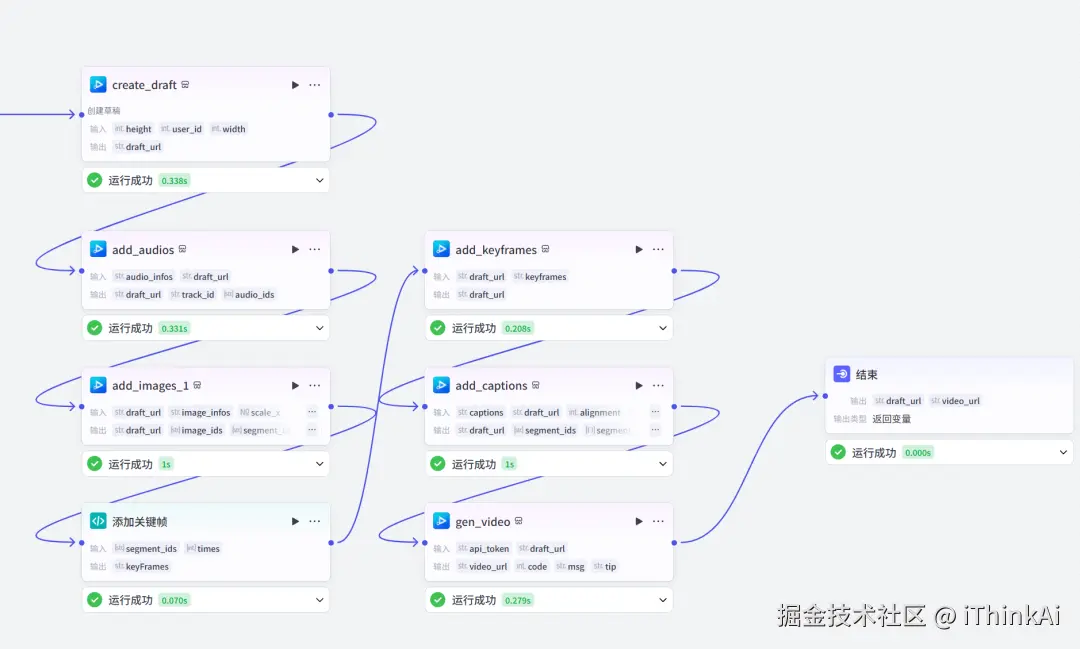Click the green success checkmark on add_audios

94,327
